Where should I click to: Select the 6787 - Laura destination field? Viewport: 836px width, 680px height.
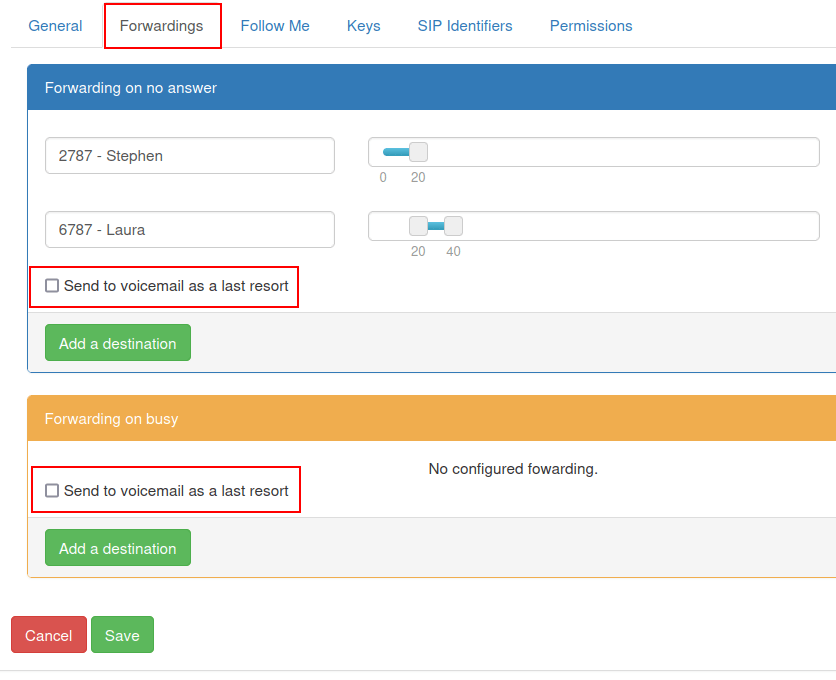coord(189,229)
